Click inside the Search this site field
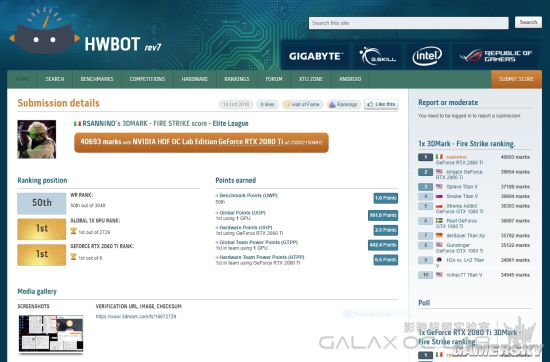Image resolution: width=550 pixels, height=362 pixels. pyautogui.click(x=409, y=23)
